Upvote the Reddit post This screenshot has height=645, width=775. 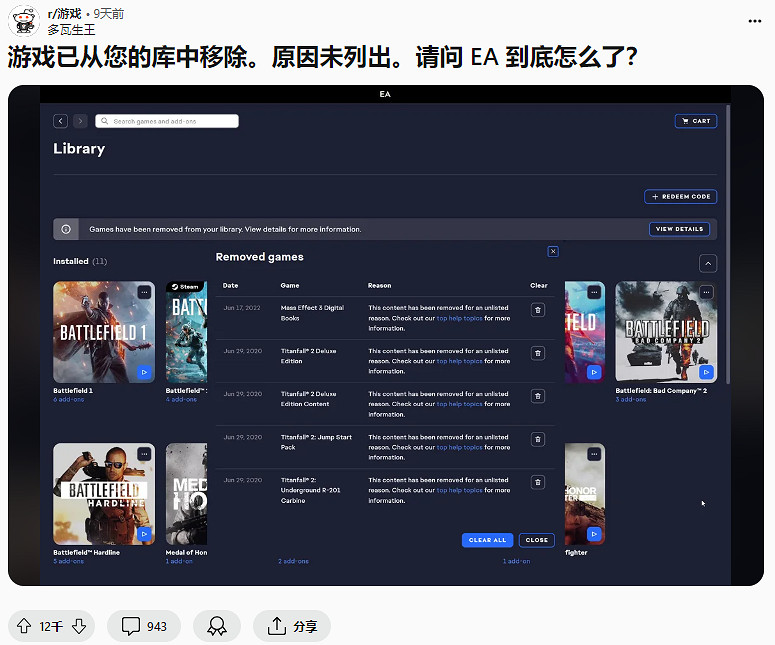tap(24, 626)
